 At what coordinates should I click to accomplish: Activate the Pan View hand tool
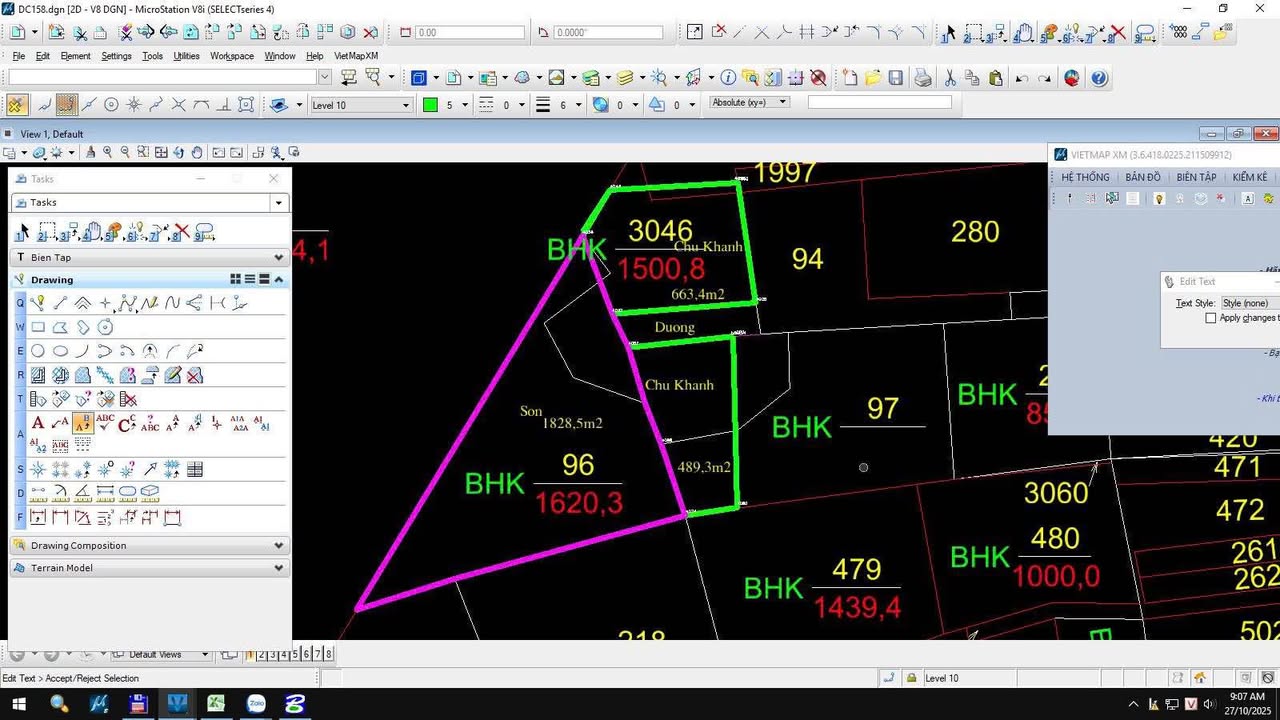point(197,153)
